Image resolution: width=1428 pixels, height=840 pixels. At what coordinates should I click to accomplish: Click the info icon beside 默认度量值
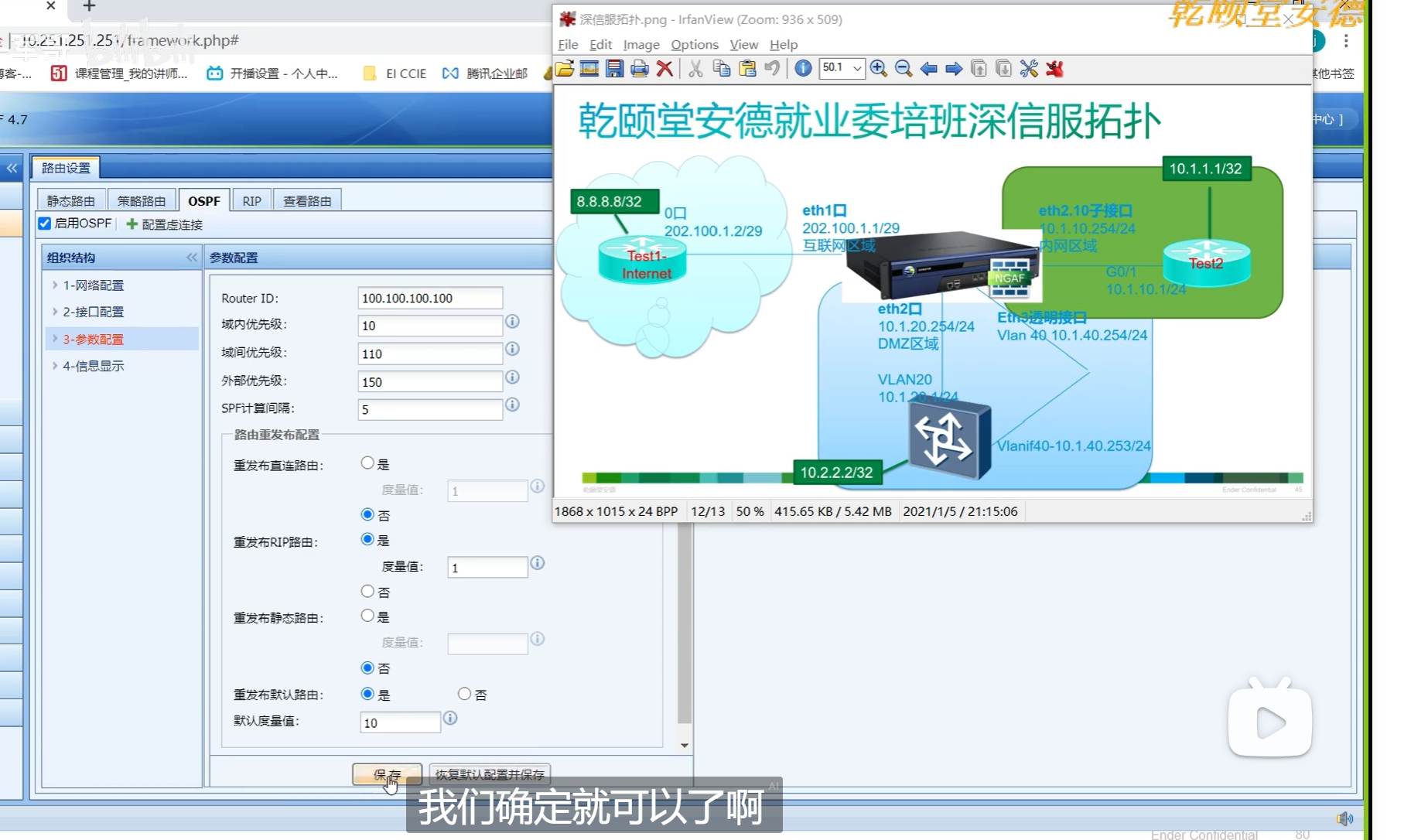click(450, 718)
